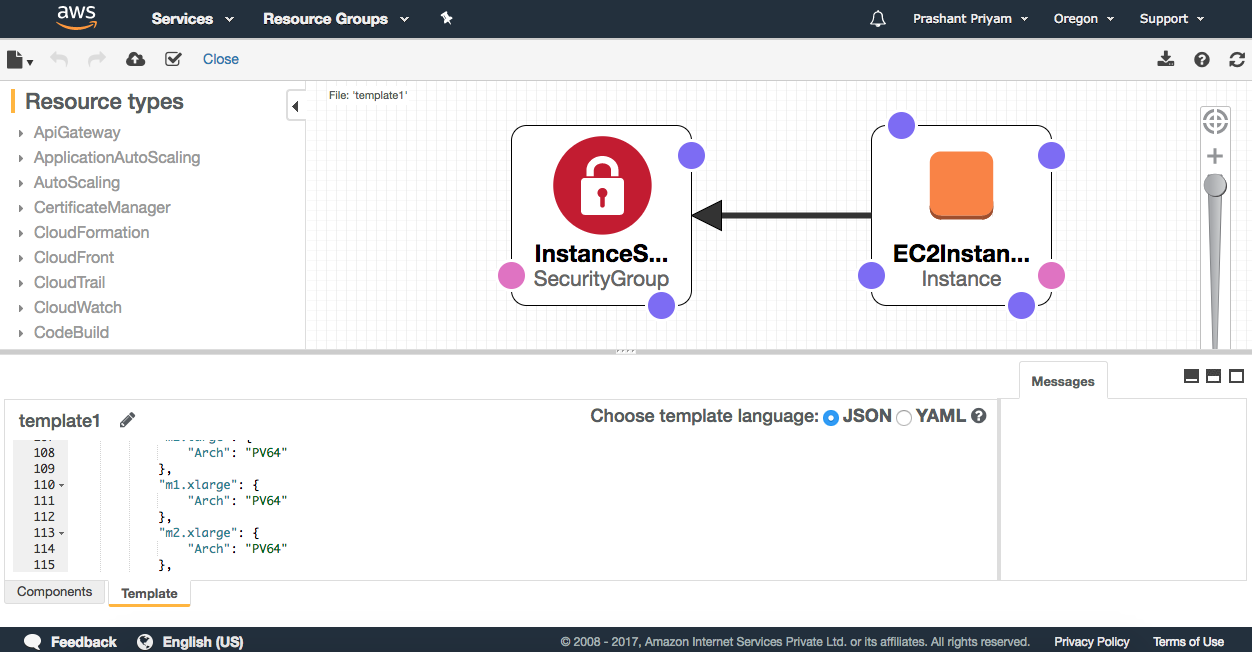Click the Refresh diagram icon
Image resolution: width=1252 pixels, height=652 pixels.
pos(1237,59)
